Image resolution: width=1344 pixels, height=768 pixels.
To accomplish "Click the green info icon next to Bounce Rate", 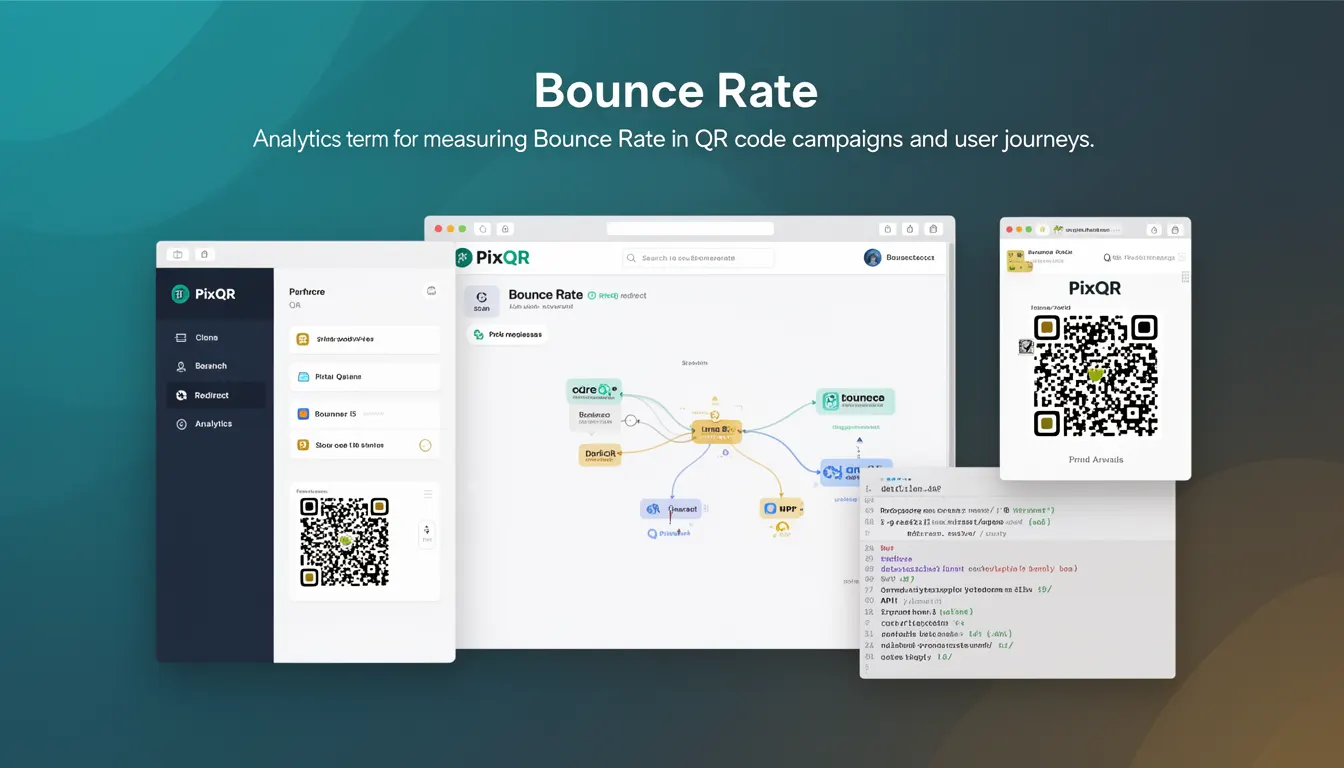I will [x=592, y=296].
